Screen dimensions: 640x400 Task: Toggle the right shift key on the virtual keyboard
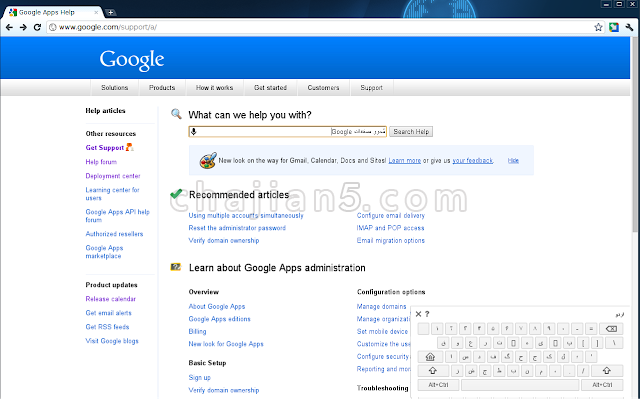pos(607,371)
